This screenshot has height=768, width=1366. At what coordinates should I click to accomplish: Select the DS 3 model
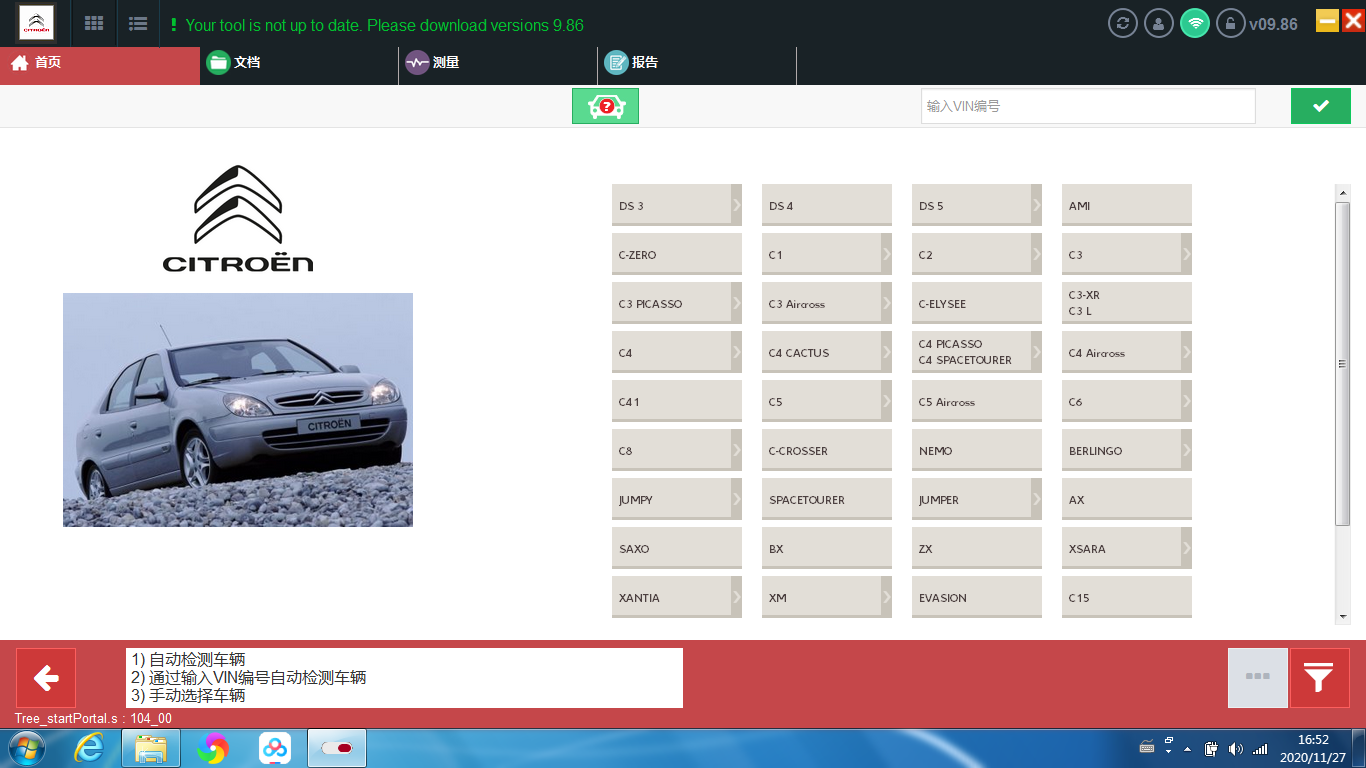(677, 205)
